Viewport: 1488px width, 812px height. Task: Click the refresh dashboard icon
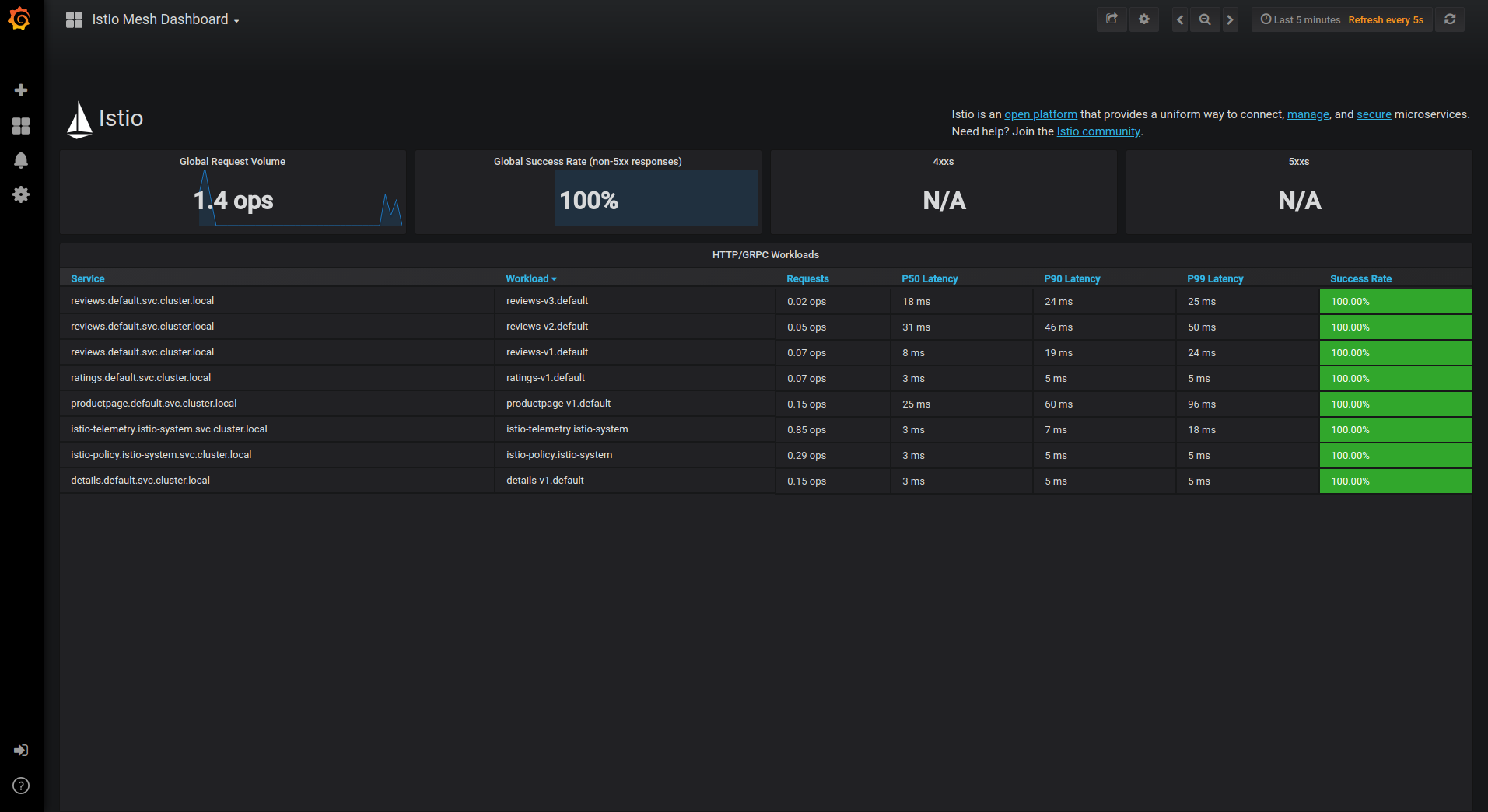pos(1450,19)
